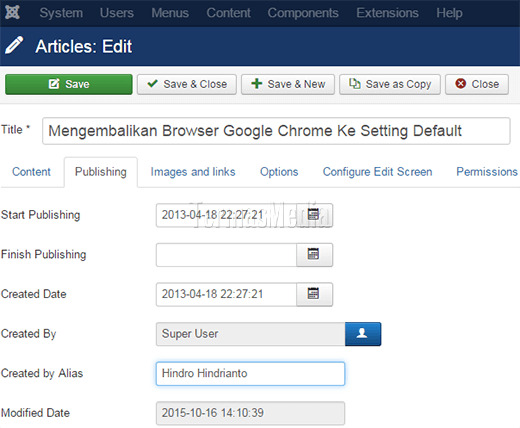Image resolution: width=520 pixels, height=428 pixels.
Task: Click the Title label
Action: pos(15,130)
